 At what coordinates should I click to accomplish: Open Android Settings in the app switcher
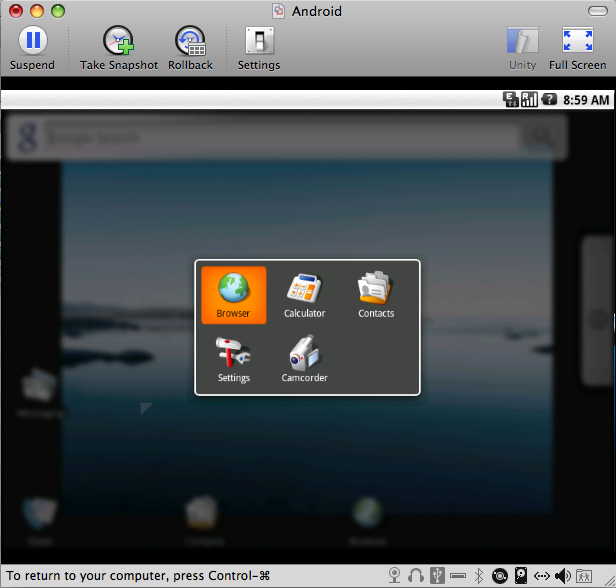[234, 359]
